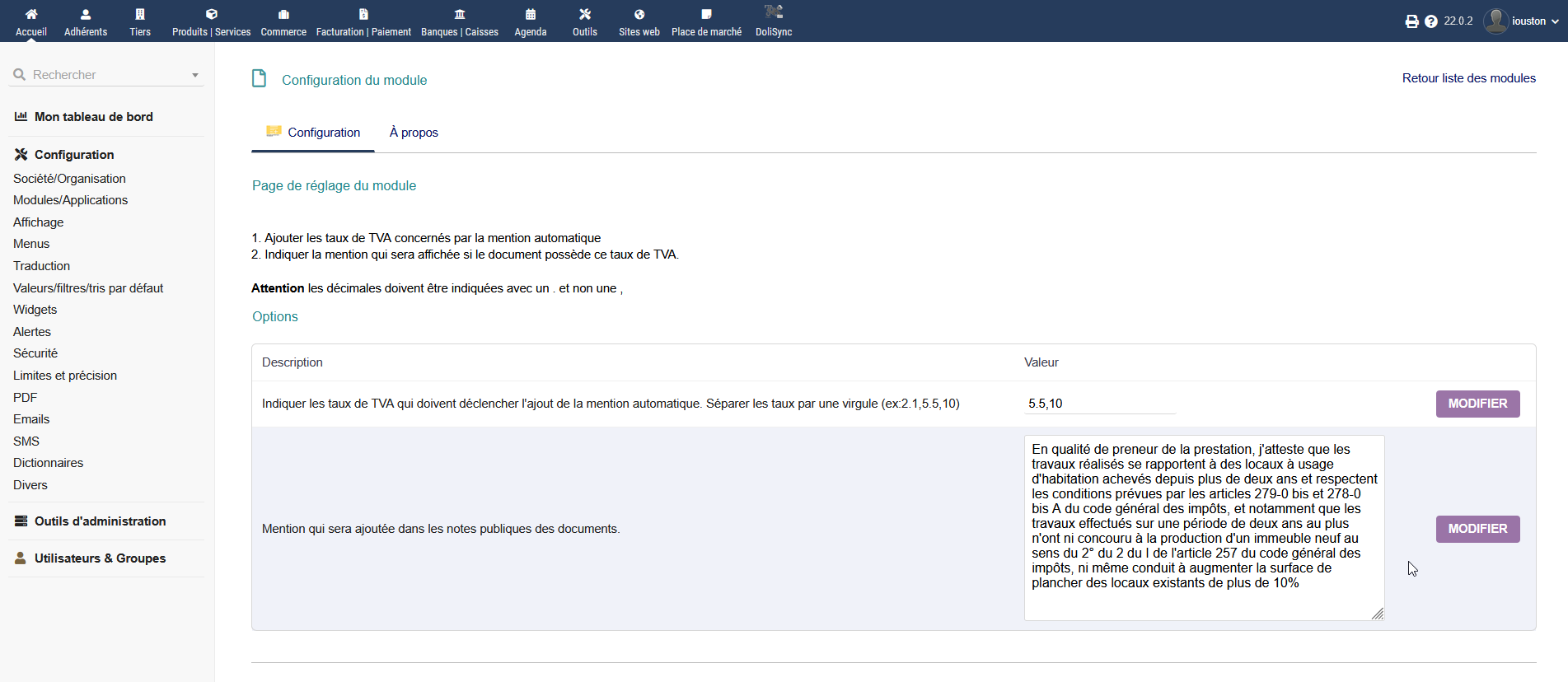
Task: Switch to the À propos tab
Action: pos(414,133)
